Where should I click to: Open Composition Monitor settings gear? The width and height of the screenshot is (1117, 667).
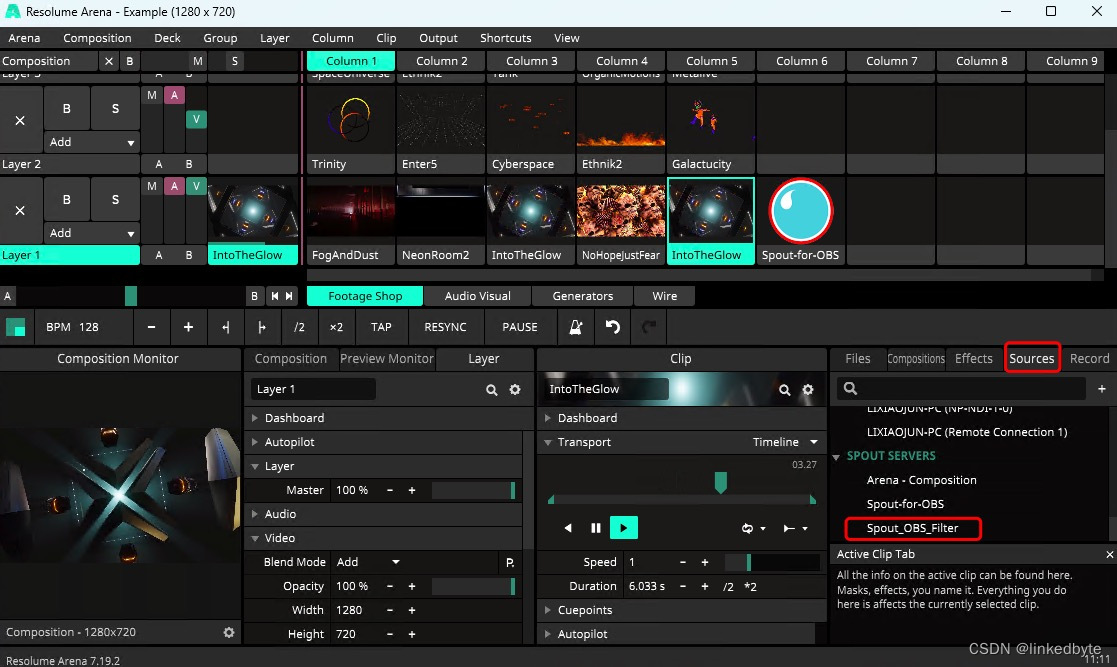[x=229, y=632]
